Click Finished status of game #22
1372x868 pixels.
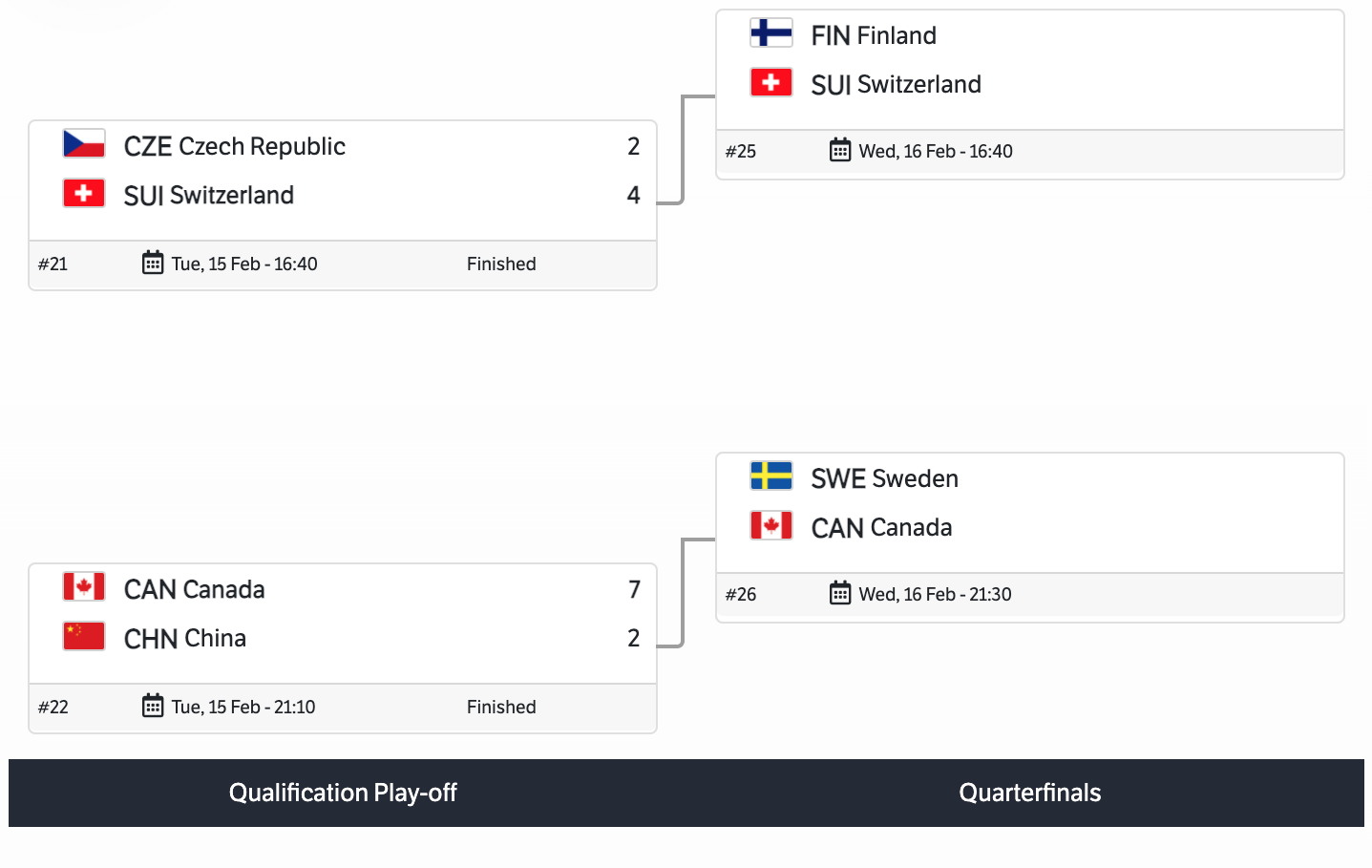pyautogui.click(x=501, y=707)
